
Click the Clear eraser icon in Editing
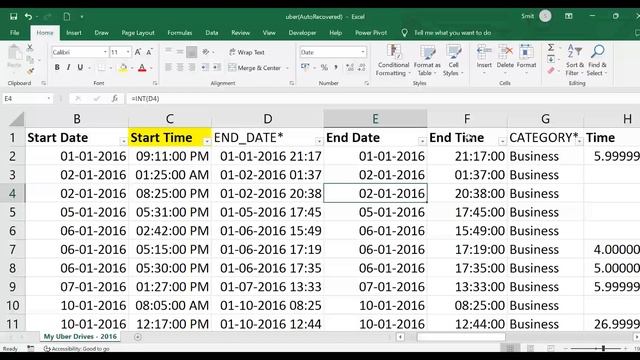[551, 71]
